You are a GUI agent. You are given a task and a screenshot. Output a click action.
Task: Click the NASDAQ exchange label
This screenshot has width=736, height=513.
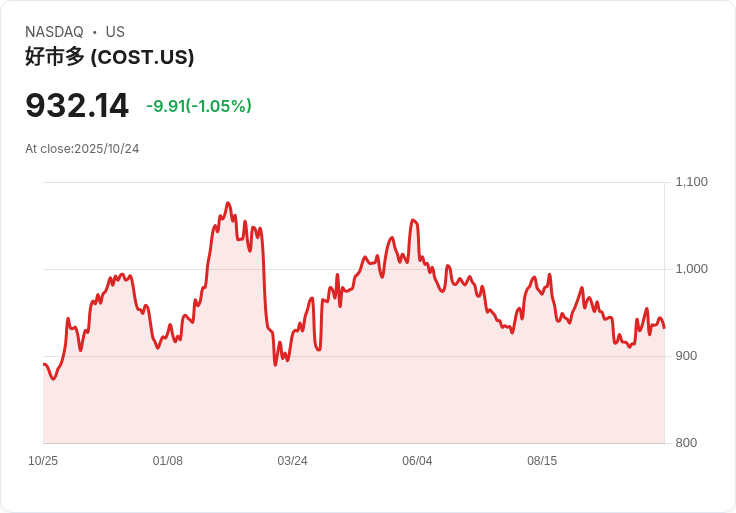pyautogui.click(x=54, y=32)
